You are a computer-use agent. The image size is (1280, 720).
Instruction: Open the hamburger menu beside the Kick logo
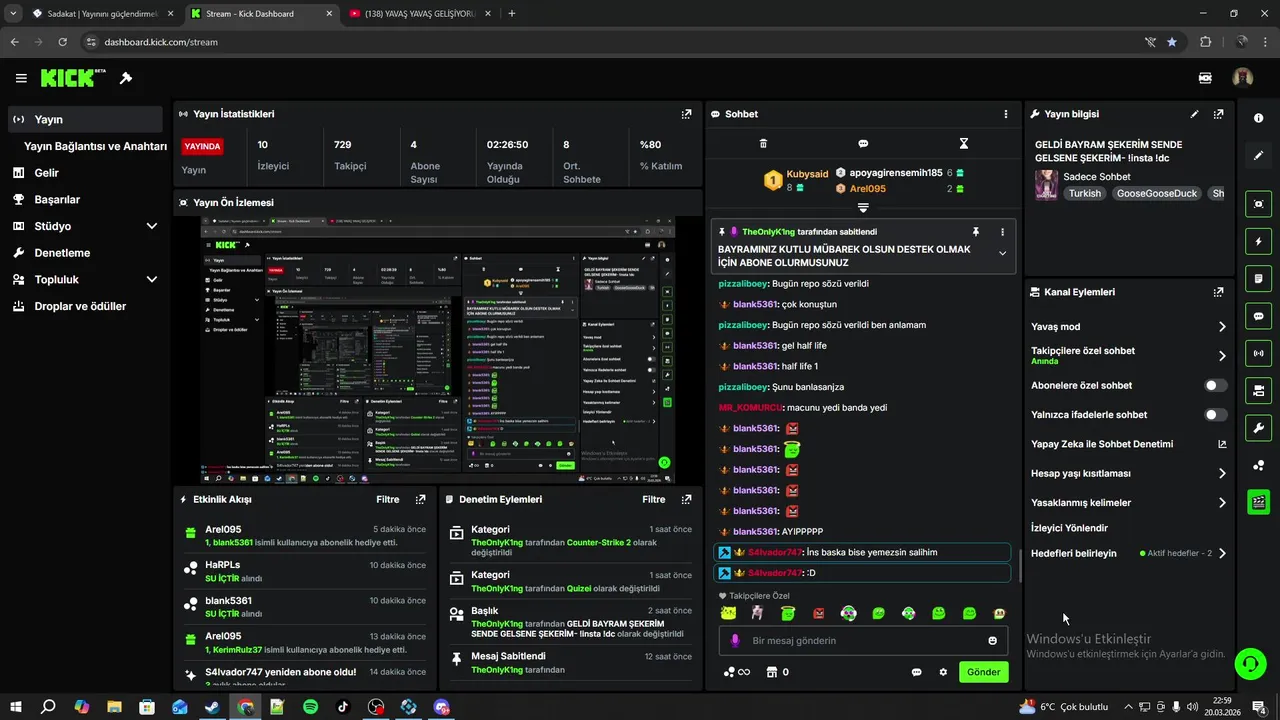(x=21, y=78)
